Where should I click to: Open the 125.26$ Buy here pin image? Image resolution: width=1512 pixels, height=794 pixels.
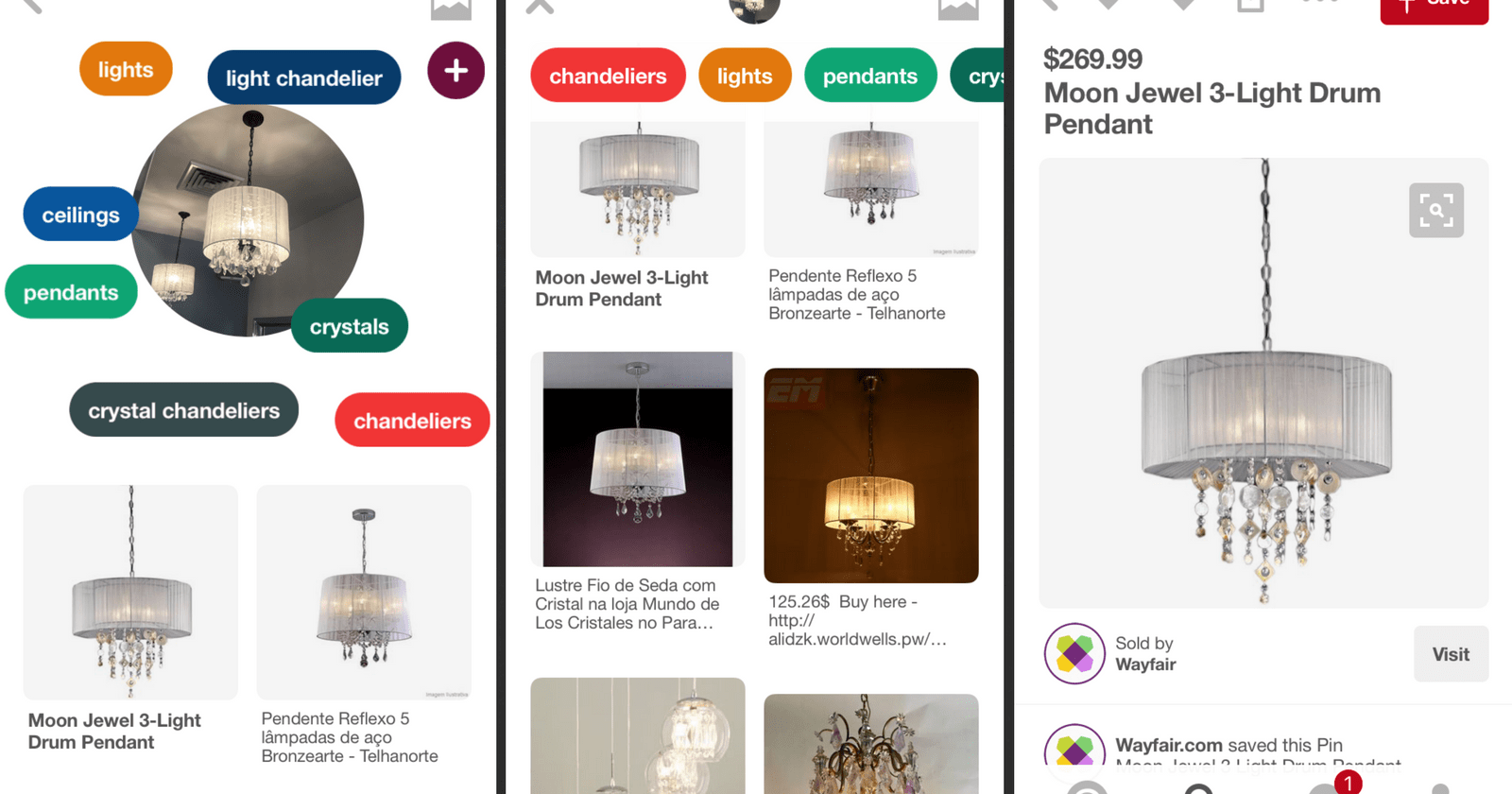(870, 475)
